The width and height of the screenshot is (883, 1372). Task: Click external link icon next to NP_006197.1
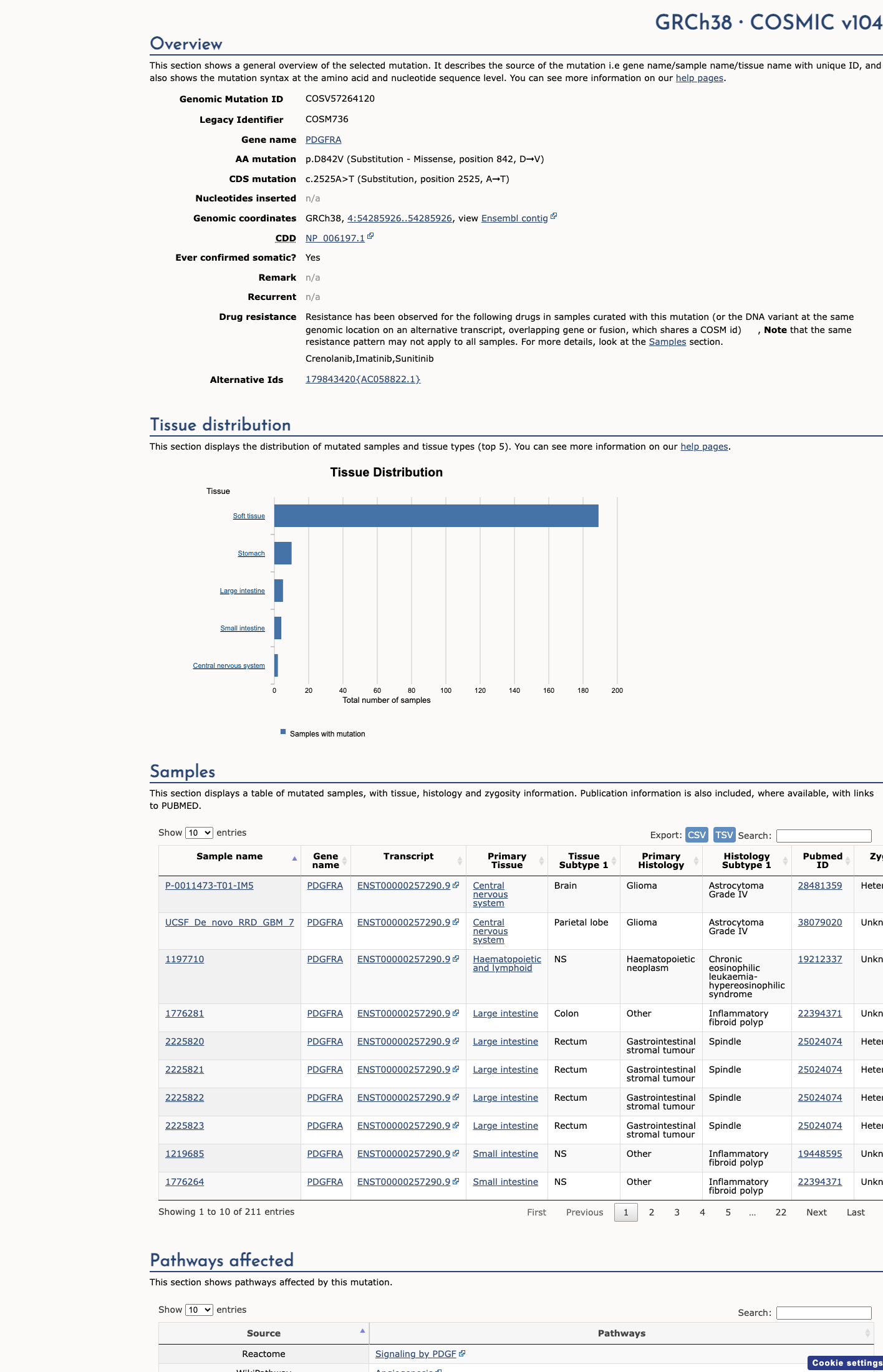coord(370,236)
